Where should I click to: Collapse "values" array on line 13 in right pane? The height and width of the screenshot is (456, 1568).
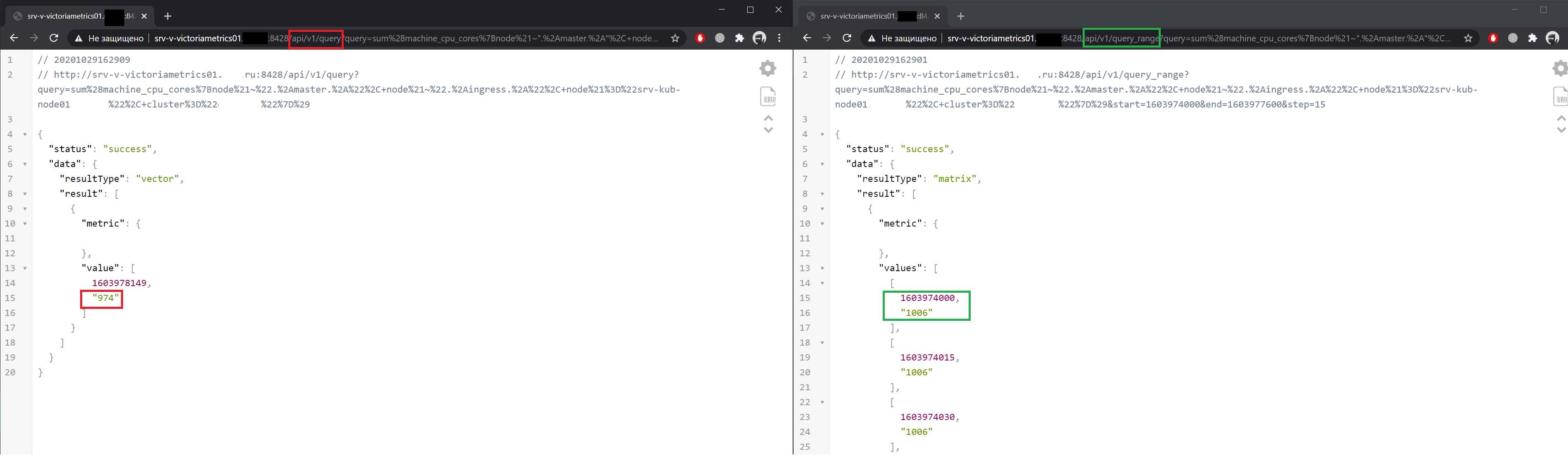click(x=822, y=268)
